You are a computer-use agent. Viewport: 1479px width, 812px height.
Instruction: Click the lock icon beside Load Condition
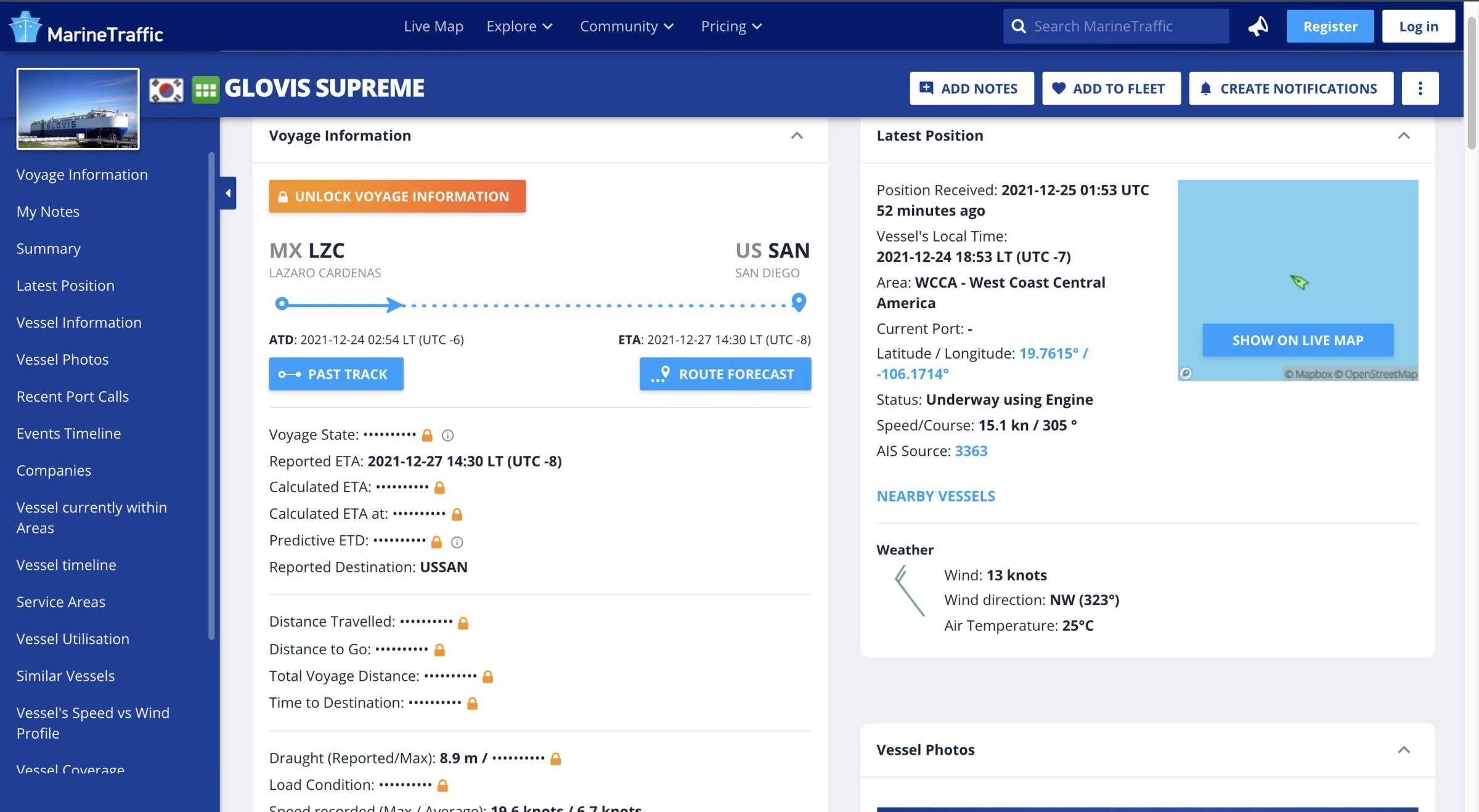tap(442, 785)
